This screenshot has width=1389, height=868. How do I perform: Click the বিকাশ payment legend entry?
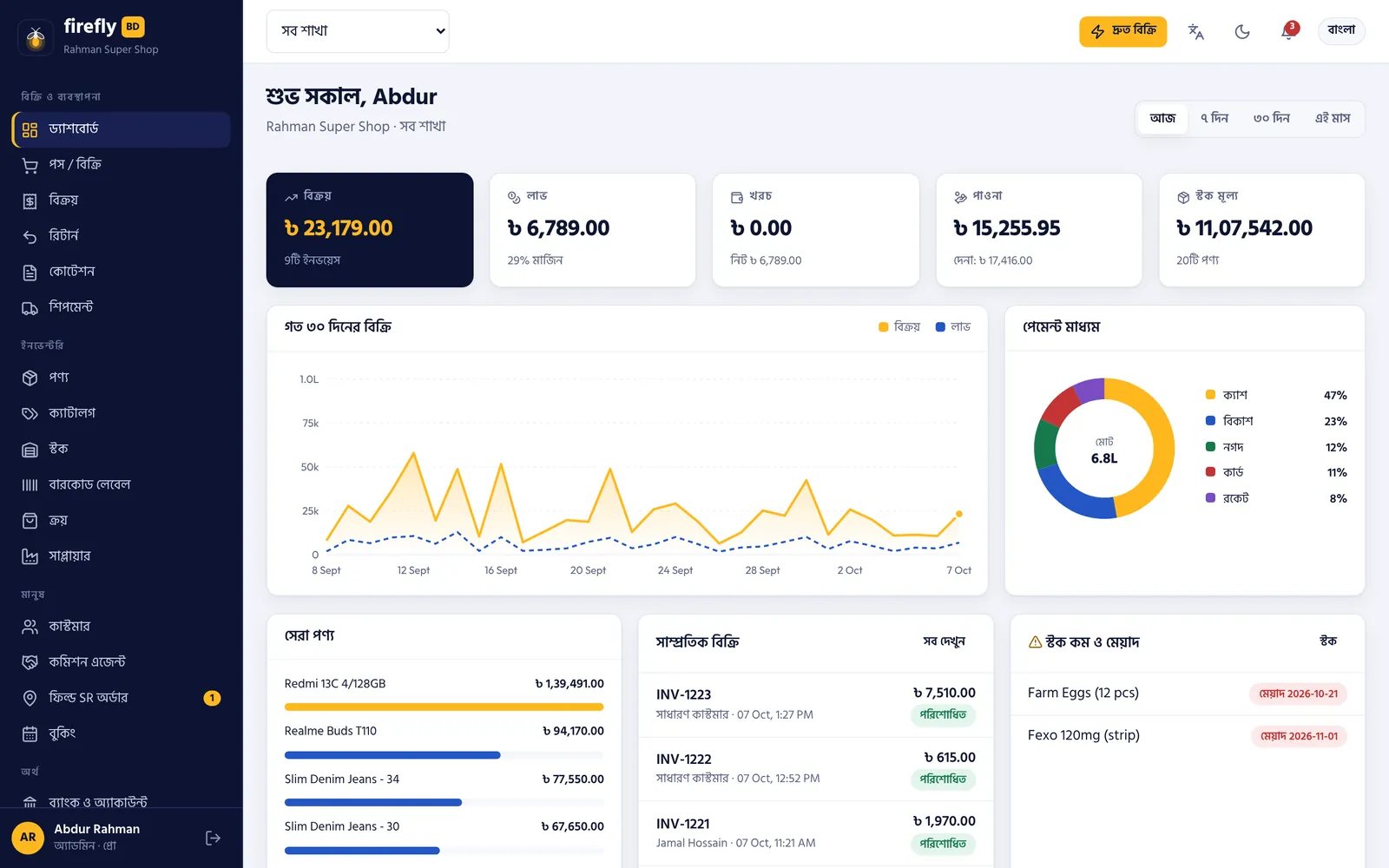pyautogui.click(x=1276, y=421)
